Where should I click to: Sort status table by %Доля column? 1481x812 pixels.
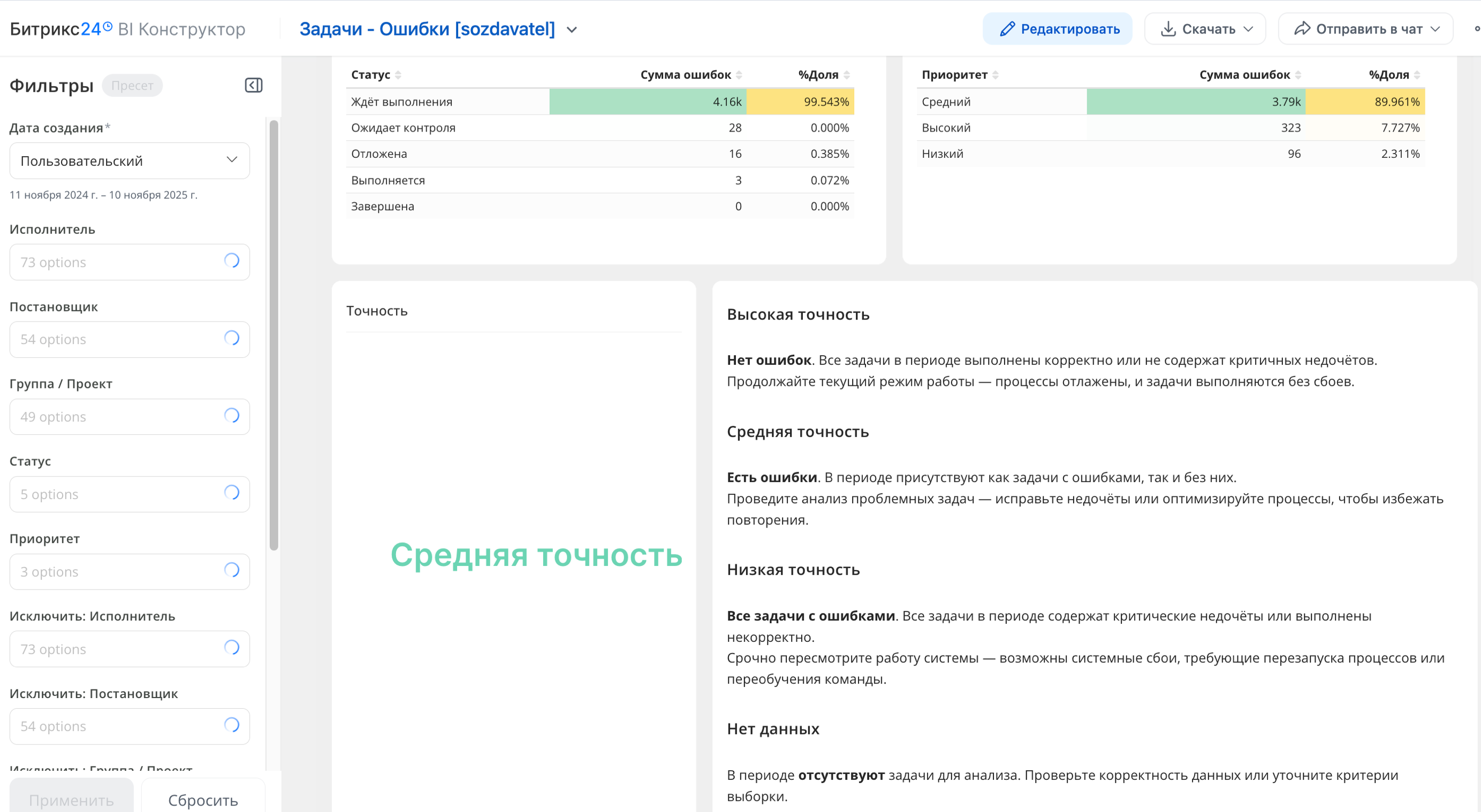point(846,75)
